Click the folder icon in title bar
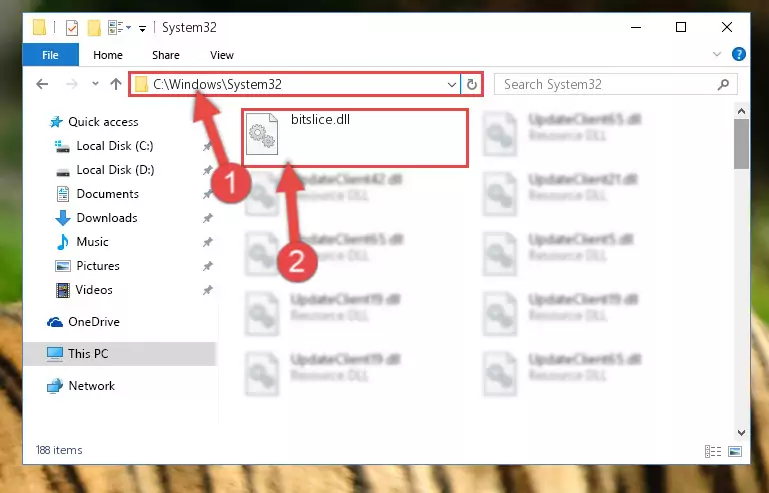The height and width of the screenshot is (493, 769). pos(40,27)
